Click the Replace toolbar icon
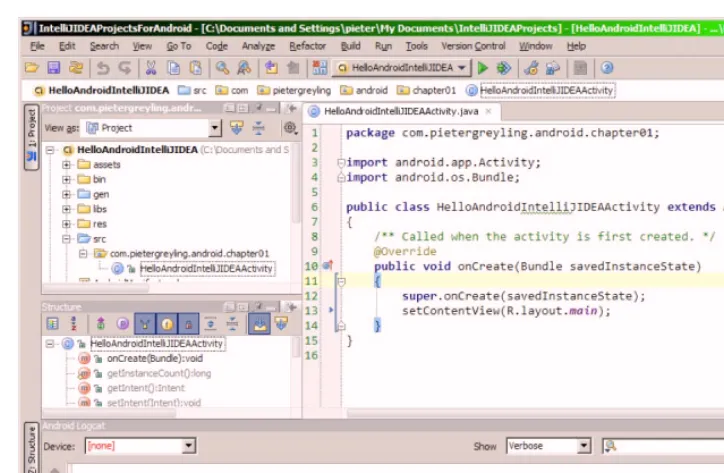 click(x=244, y=68)
